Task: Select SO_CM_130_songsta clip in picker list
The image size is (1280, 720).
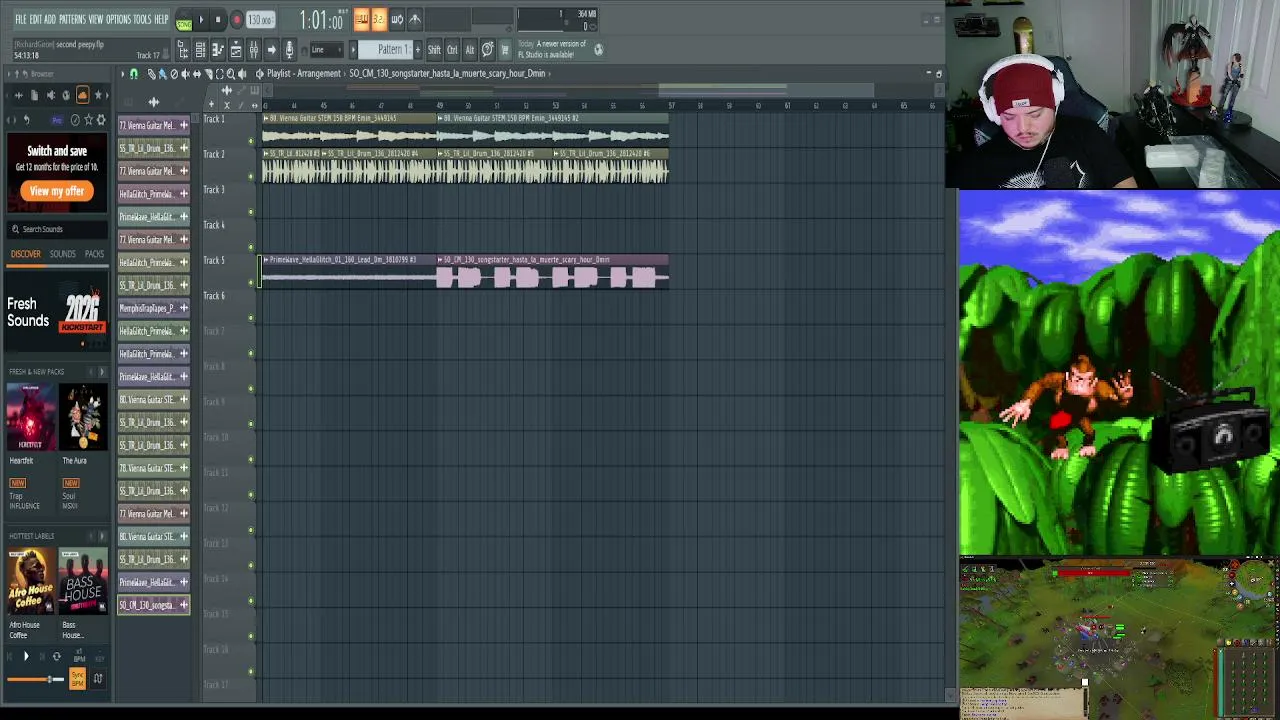Action: pos(154,605)
